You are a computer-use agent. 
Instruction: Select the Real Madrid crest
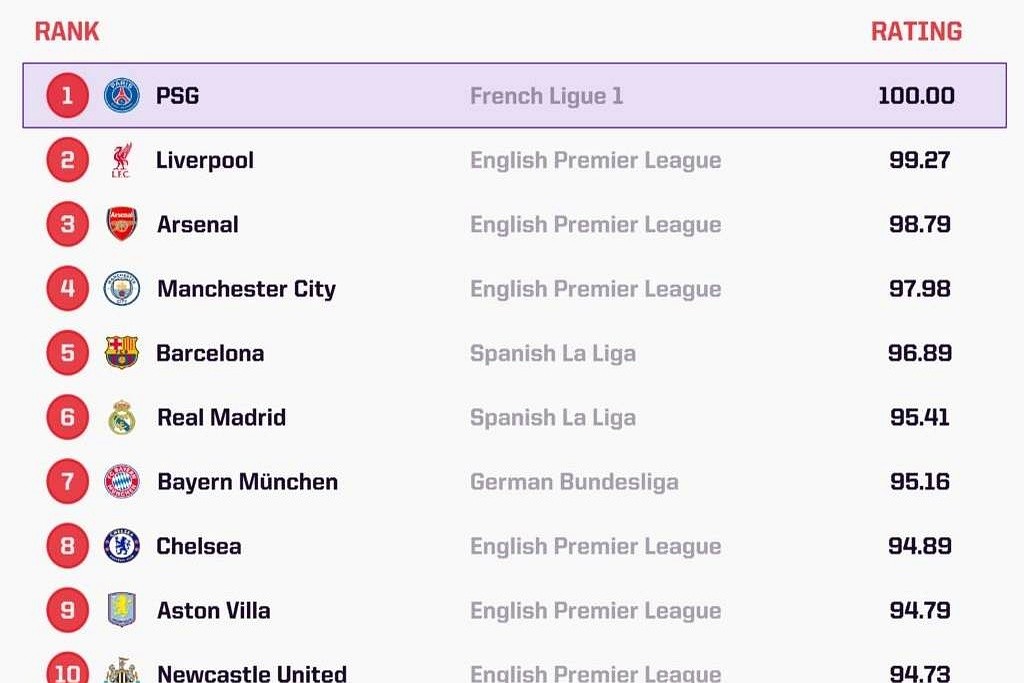point(122,417)
